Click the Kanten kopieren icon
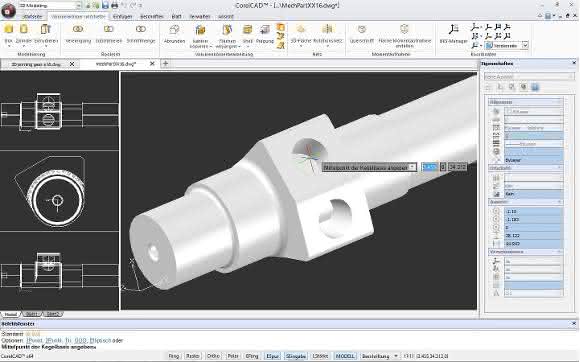This screenshot has height=362, width=580. [x=200, y=30]
